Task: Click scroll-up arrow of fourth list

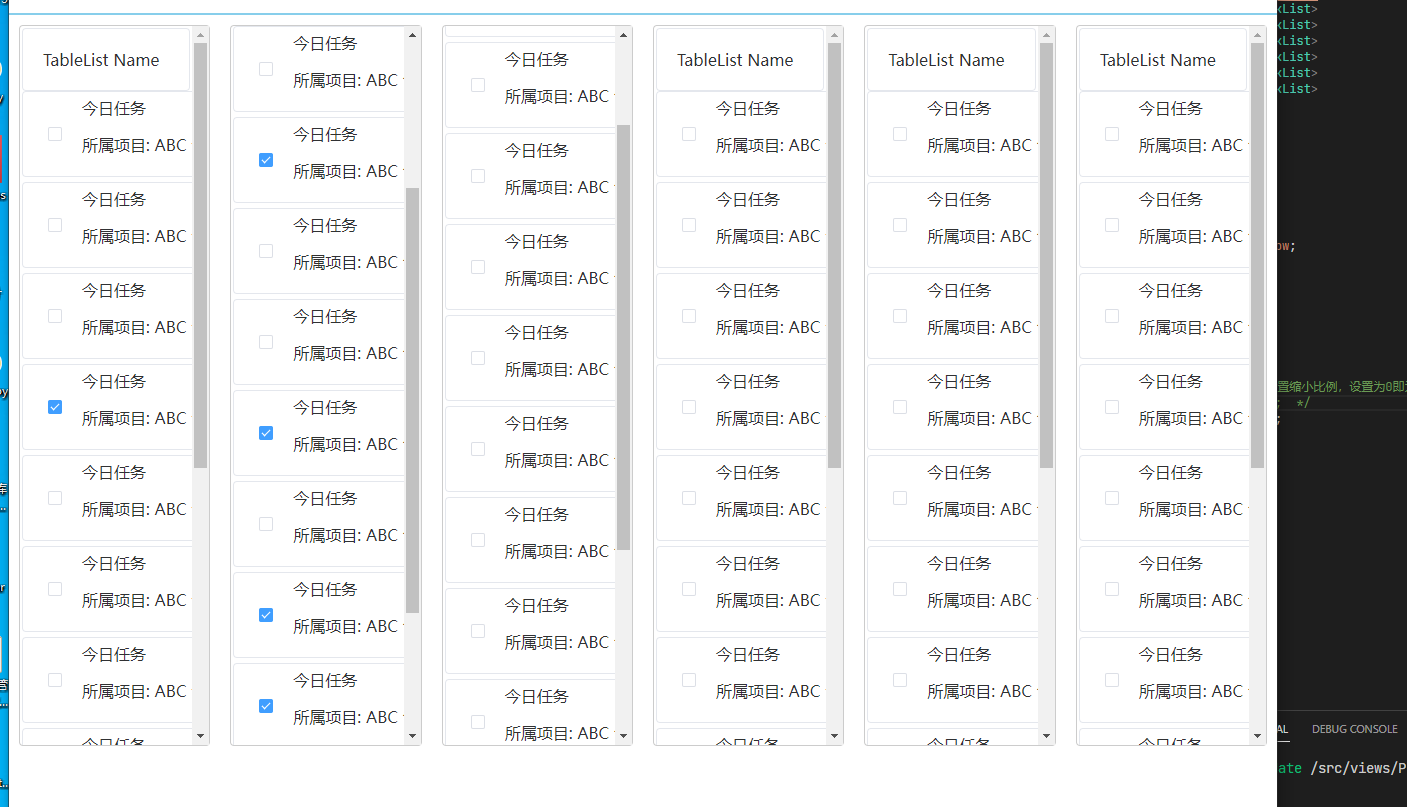Action: tap(835, 35)
